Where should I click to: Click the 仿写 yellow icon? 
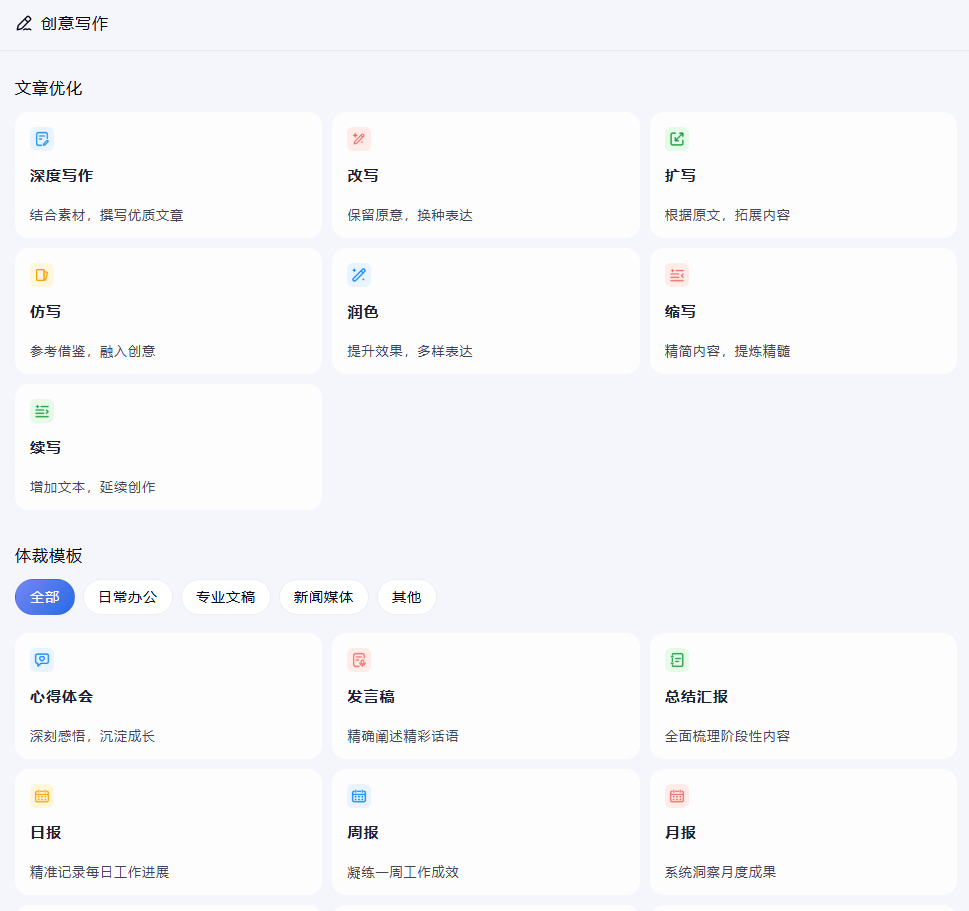point(42,275)
